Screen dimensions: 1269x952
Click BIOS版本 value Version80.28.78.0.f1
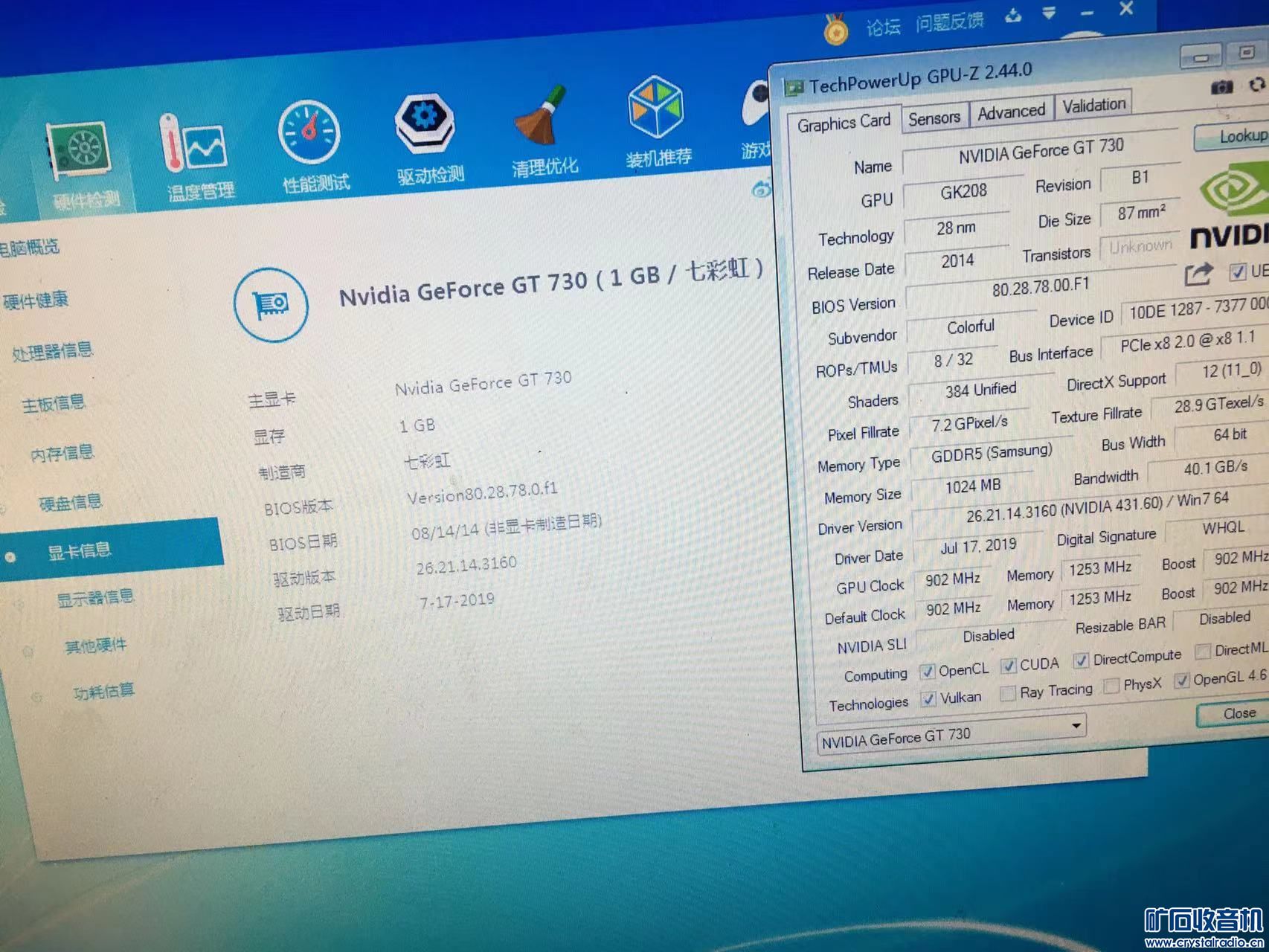tap(482, 492)
